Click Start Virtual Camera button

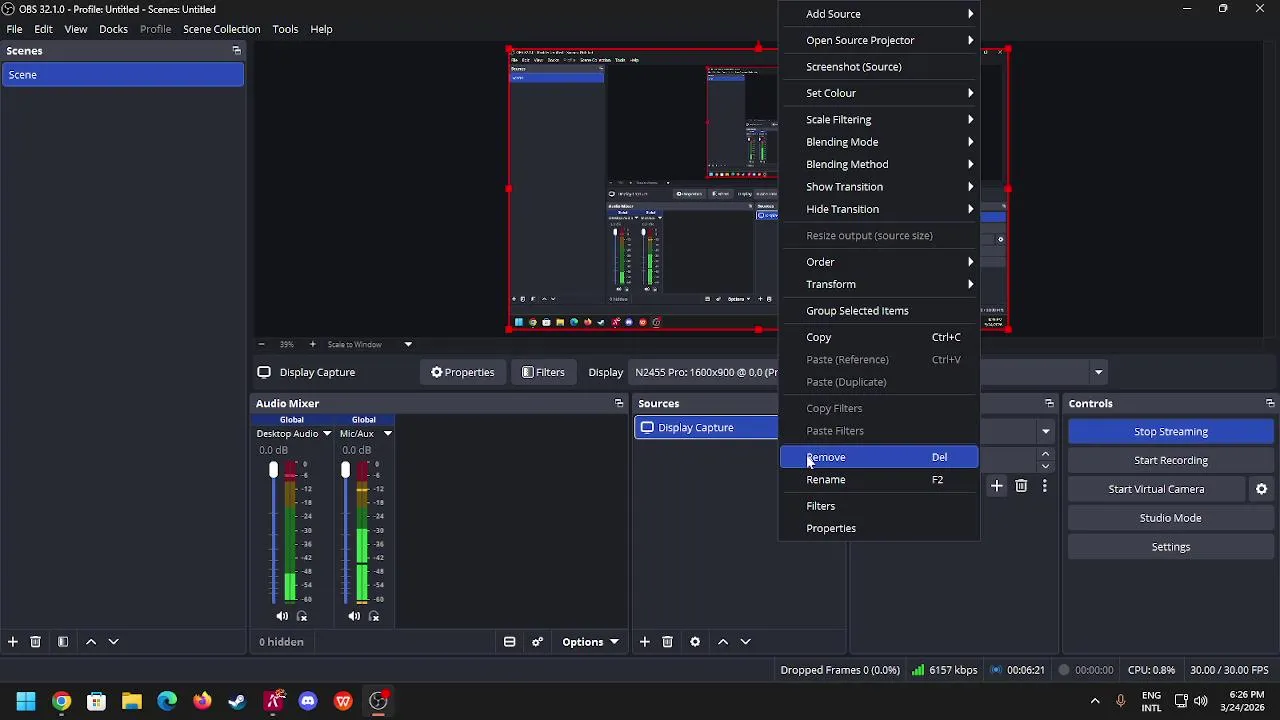pyautogui.click(x=1156, y=489)
